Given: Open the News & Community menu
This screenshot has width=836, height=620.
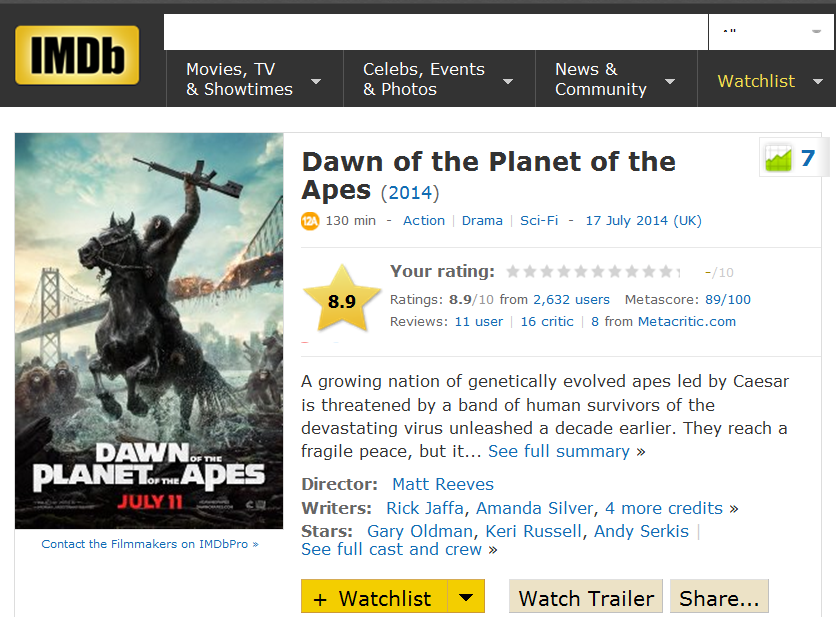Looking at the screenshot, I should pyautogui.click(x=615, y=80).
